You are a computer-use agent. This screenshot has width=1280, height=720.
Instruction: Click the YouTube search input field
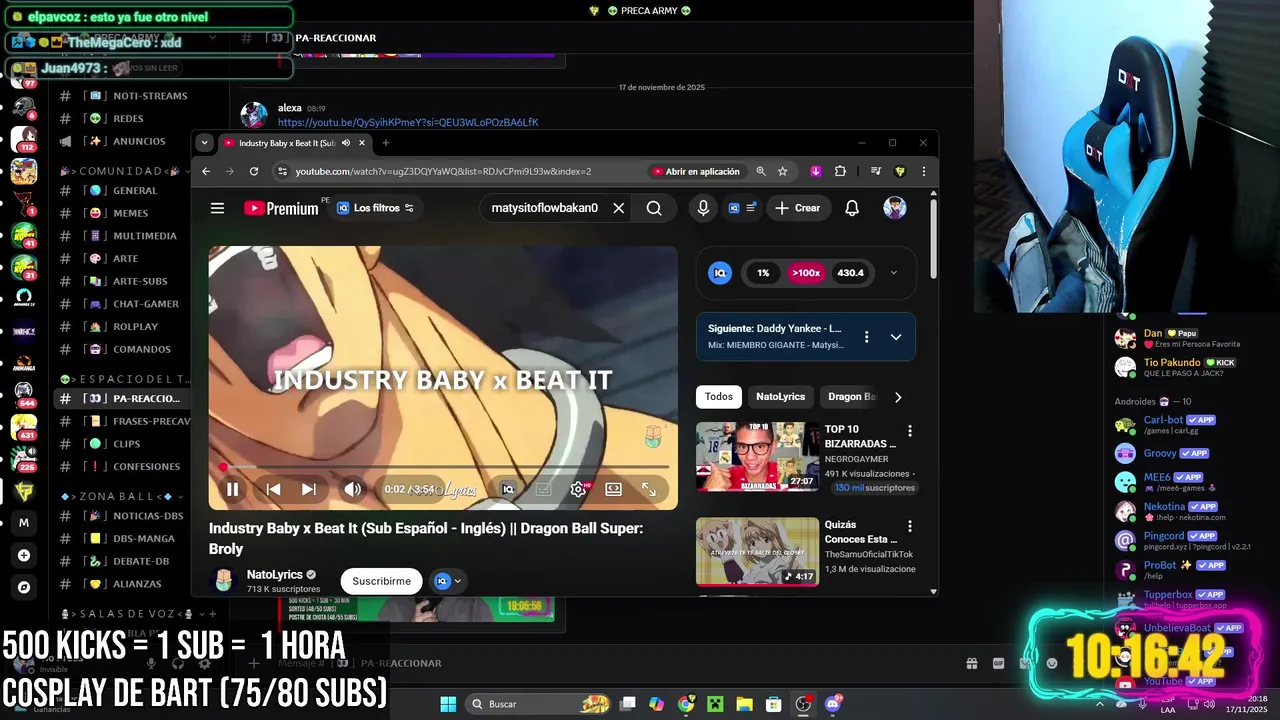tap(544, 208)
